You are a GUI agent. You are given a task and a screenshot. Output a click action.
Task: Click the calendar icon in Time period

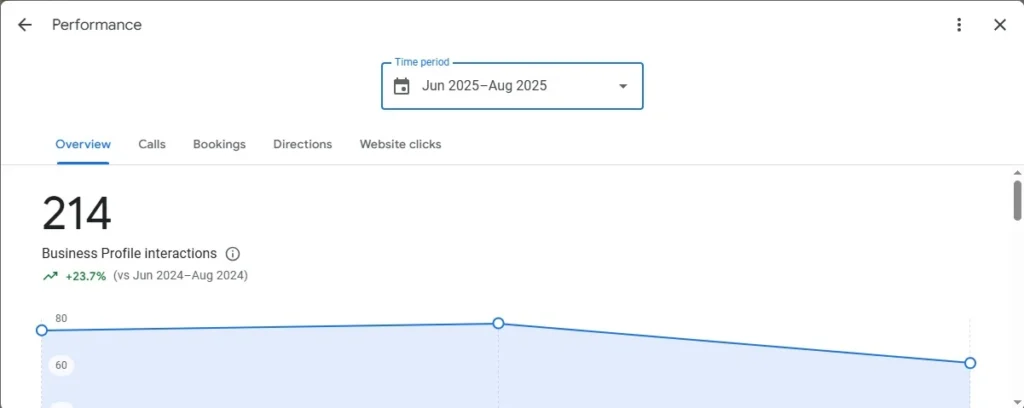coord(402,86)
